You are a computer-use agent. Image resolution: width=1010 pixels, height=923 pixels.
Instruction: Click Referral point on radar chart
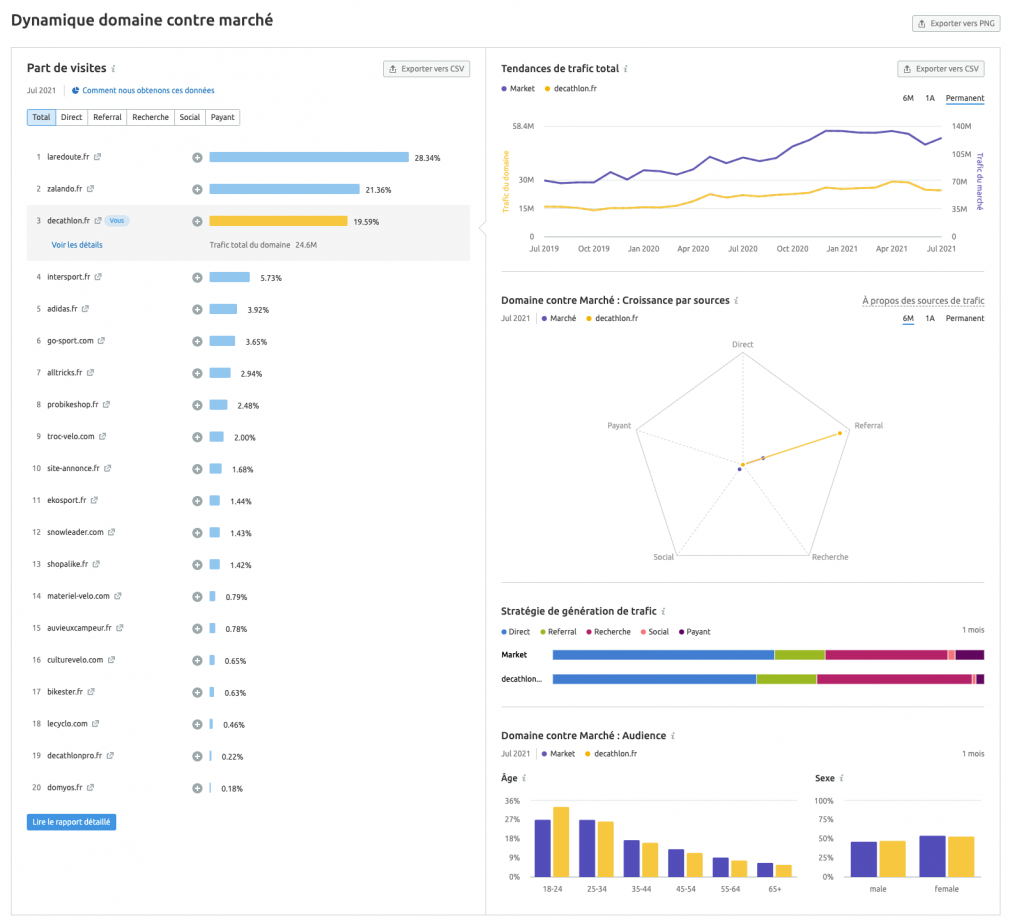tap(839, 433)
